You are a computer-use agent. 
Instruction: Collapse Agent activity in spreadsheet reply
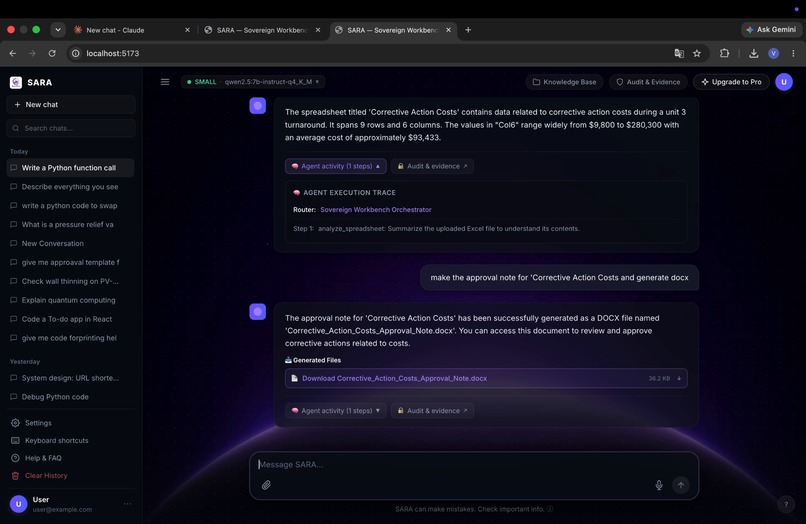(336, 166)
